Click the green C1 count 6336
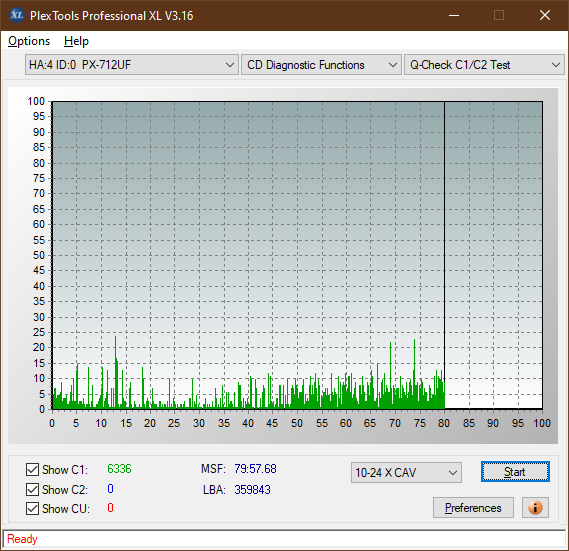Screen dimensions: 569x551 click(119, 469)
